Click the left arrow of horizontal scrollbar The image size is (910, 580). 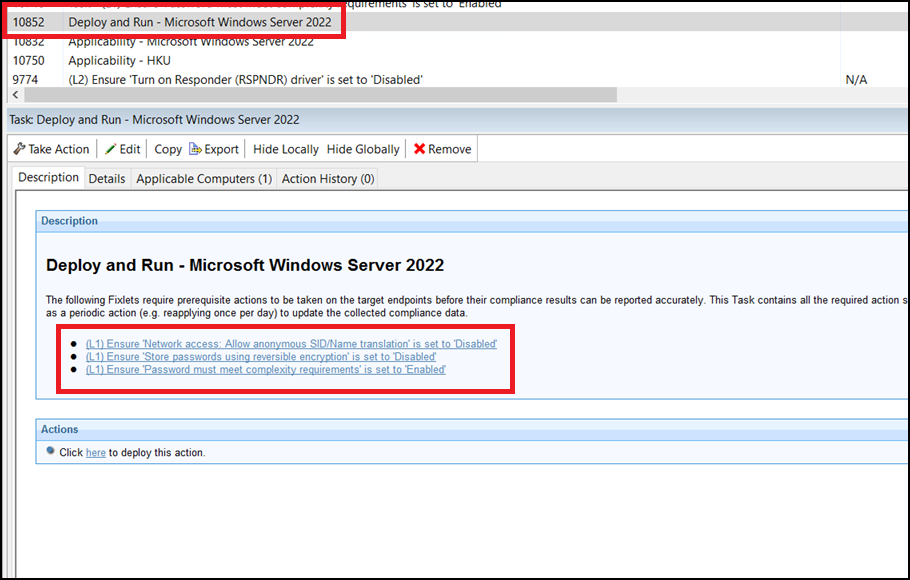(16, 95)
